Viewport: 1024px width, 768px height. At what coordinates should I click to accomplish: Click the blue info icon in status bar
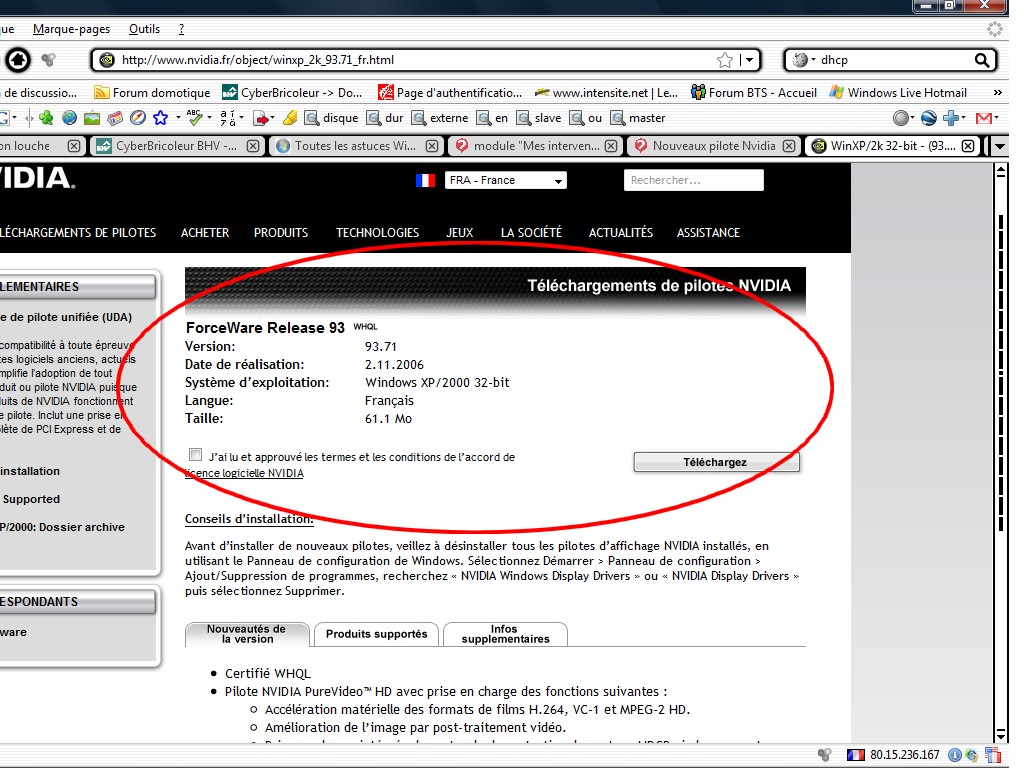(x=955, y=755)
